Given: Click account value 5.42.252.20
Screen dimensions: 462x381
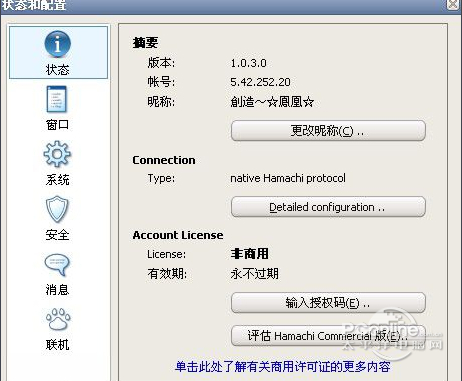Looking at the screenshot, I should (x=260, y=82).
